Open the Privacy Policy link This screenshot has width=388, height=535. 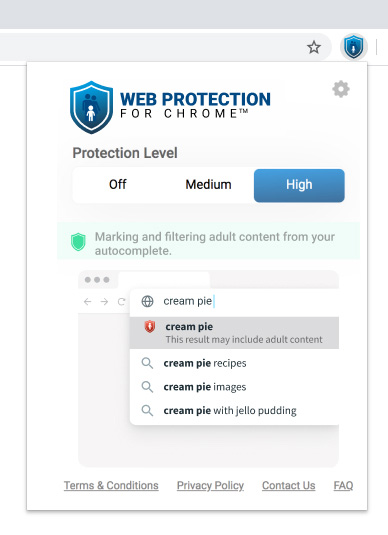point(210,485)
